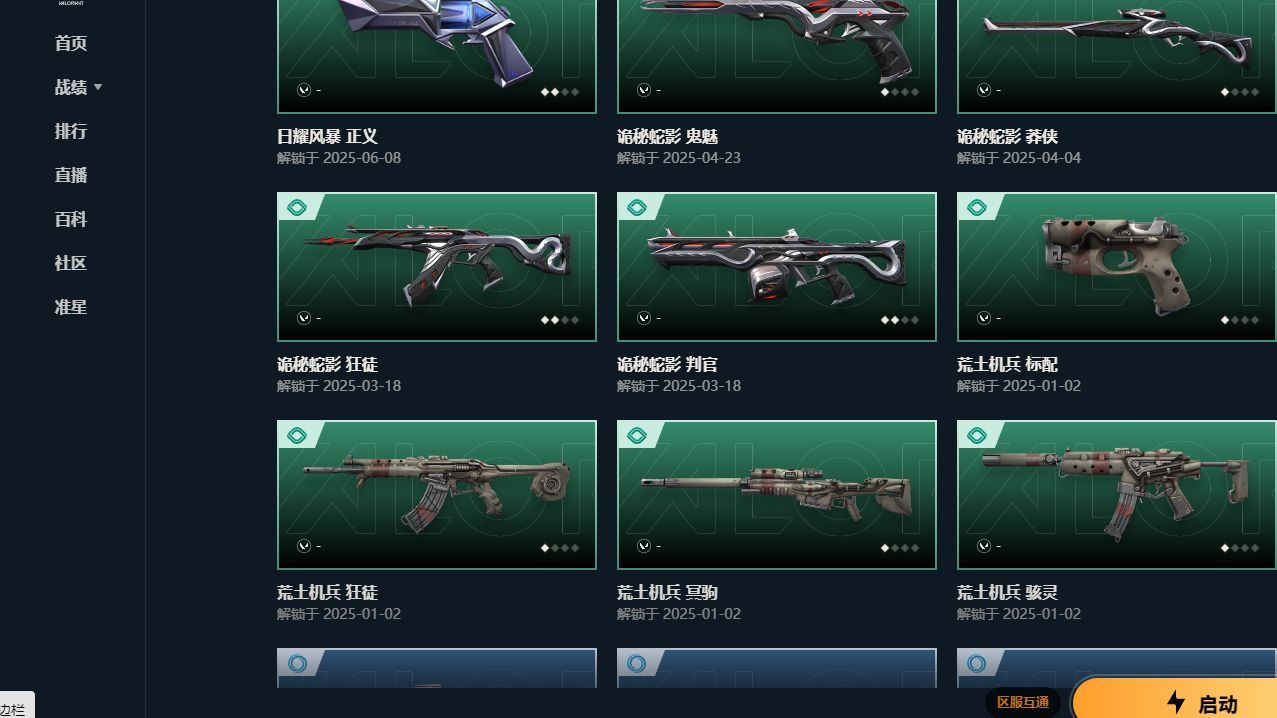Click the tier badge on 荒土机兵 标配 card
Screen dimensions: 1277x718
pos(977,208)
